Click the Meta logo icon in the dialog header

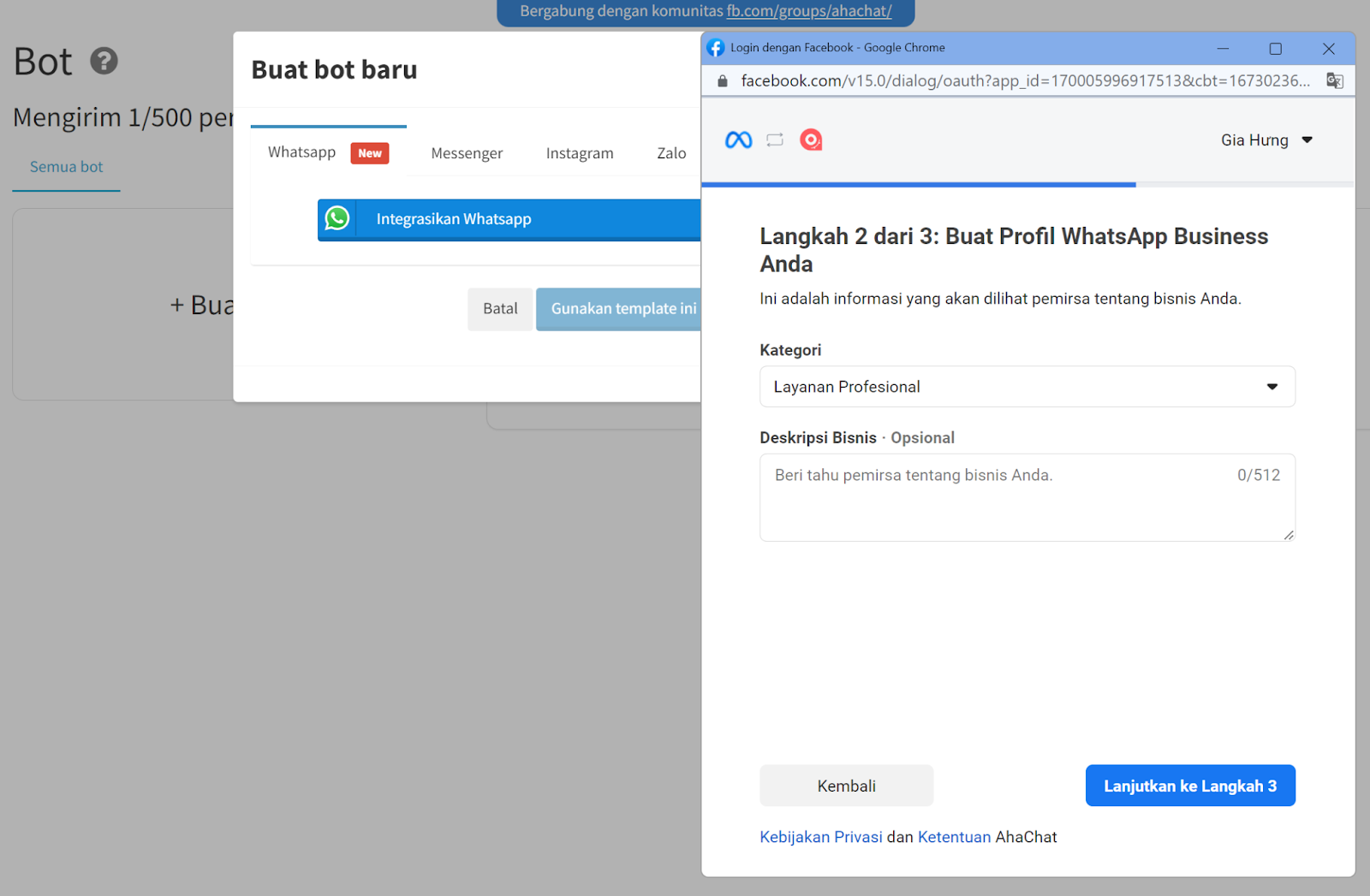738,139
